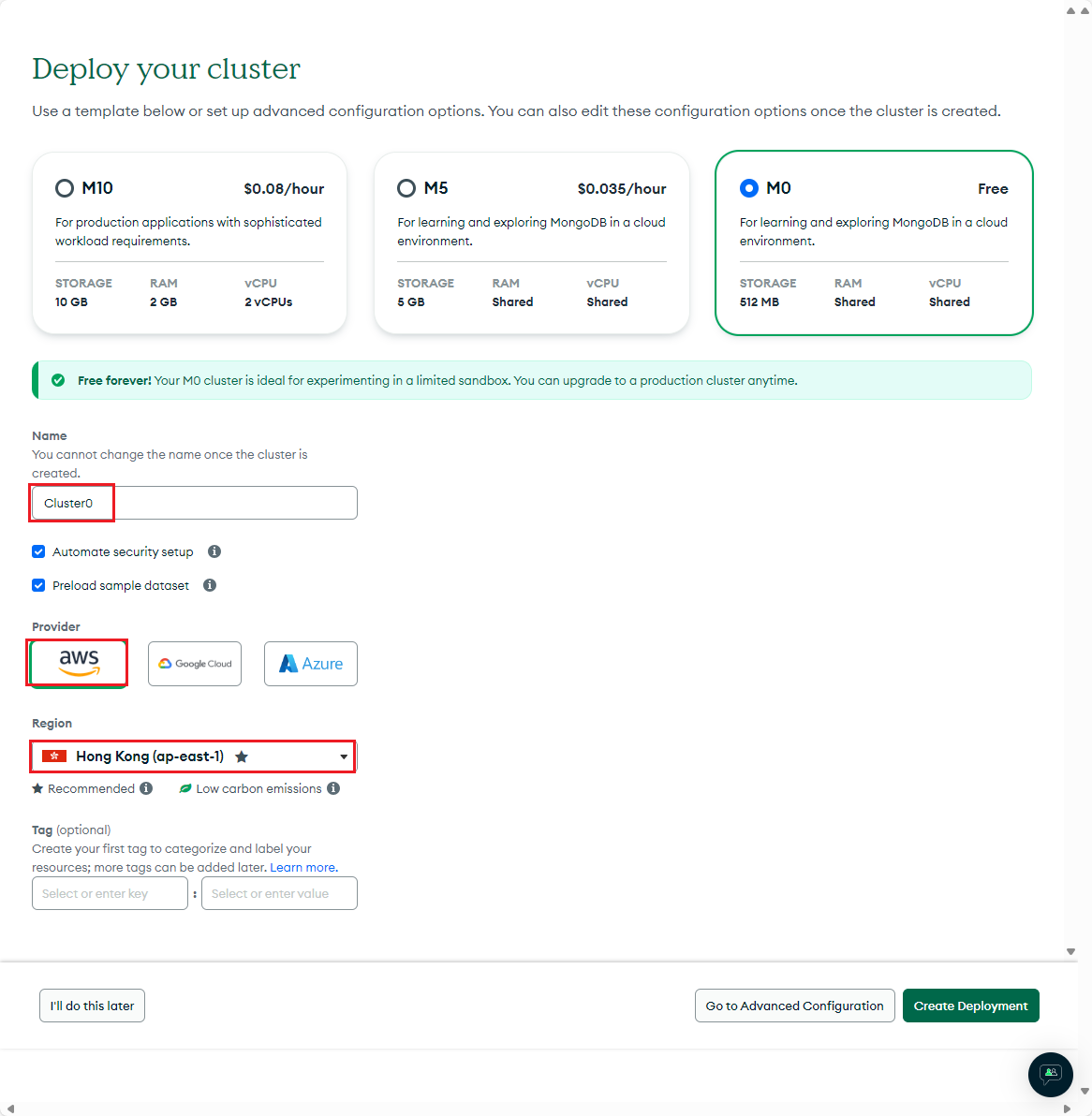Screen dimensions: 1092x1116
Task: Select the M0 free cluster radio button
Action: tap(749, 188)
